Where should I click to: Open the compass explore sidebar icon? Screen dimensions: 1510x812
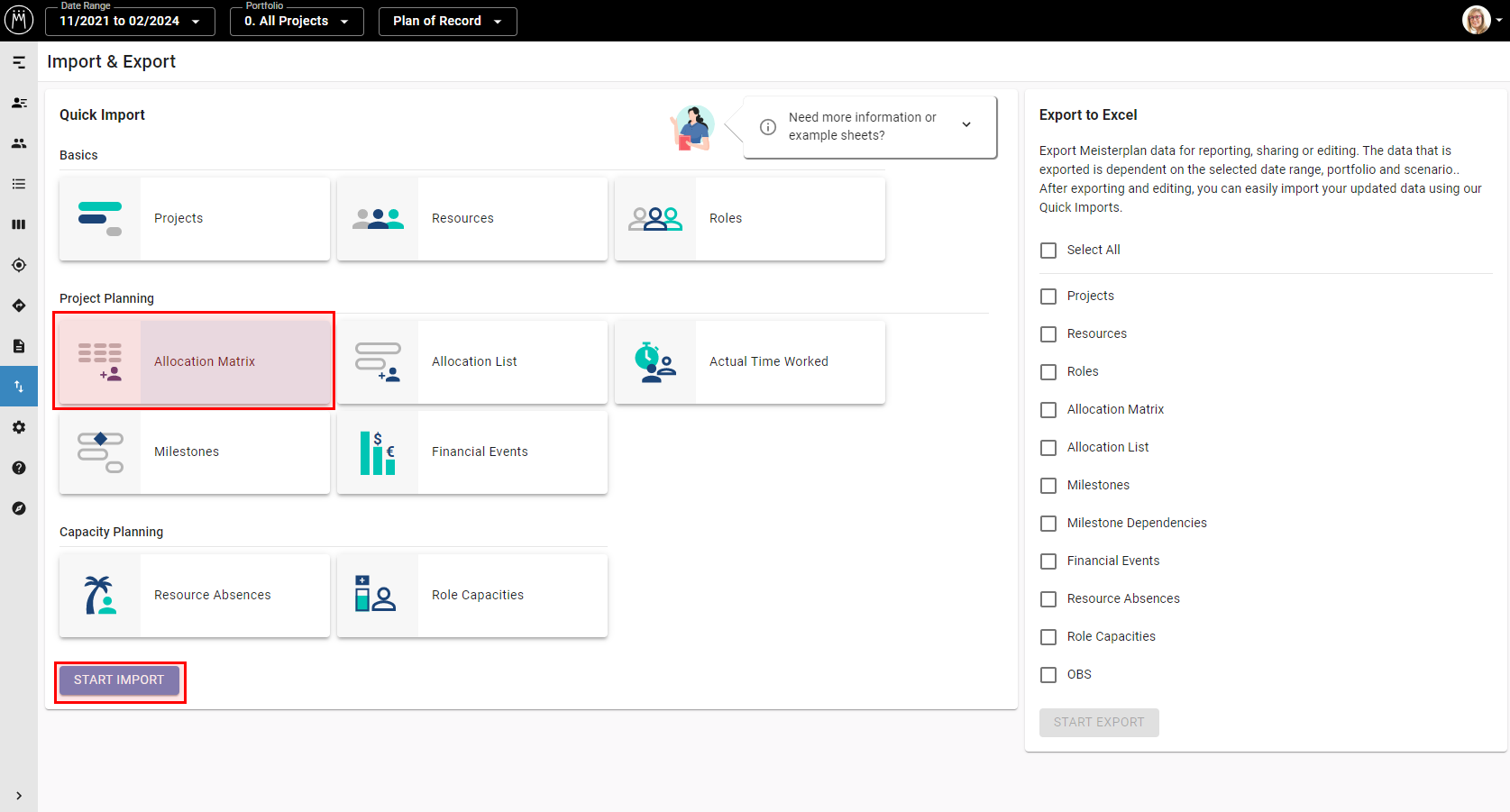pyautogui.click(x=19, y=508)
